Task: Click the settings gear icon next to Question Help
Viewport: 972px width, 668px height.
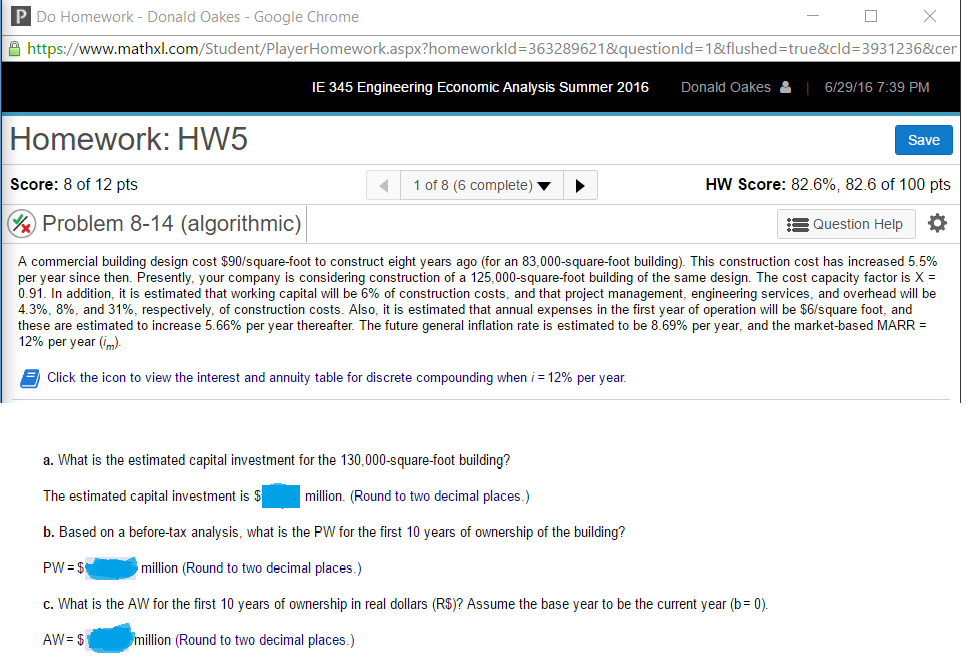Action: [937, 223]
